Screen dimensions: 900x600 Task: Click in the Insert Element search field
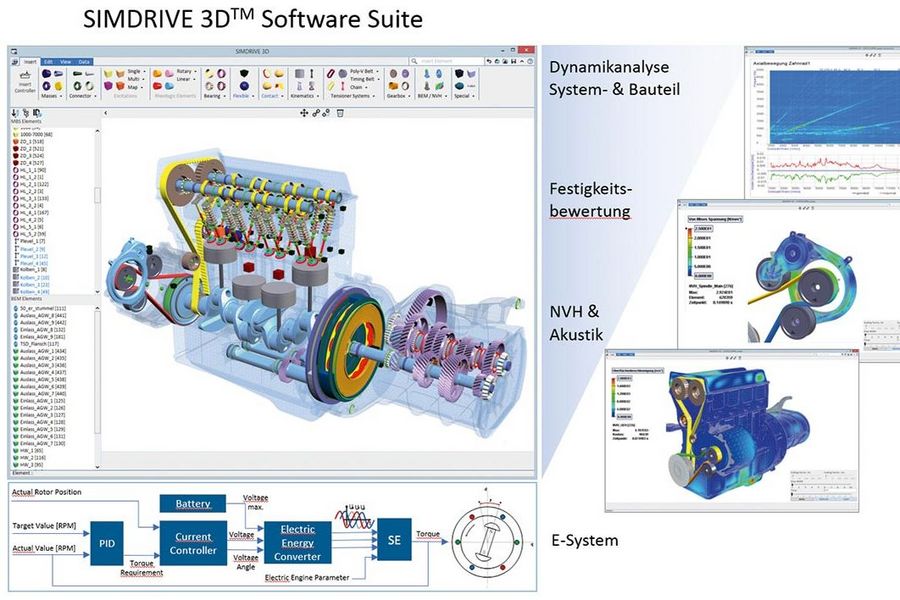tap(447, 61)
